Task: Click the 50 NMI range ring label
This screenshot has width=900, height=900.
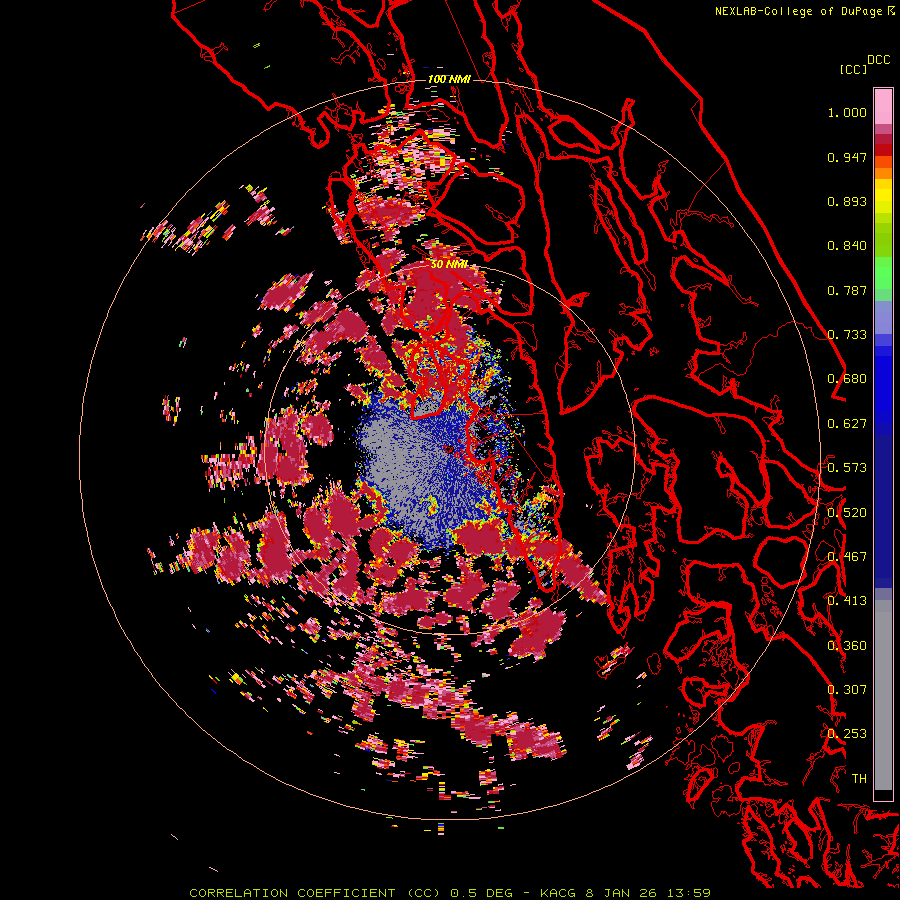Action: [x=449, y=265]
